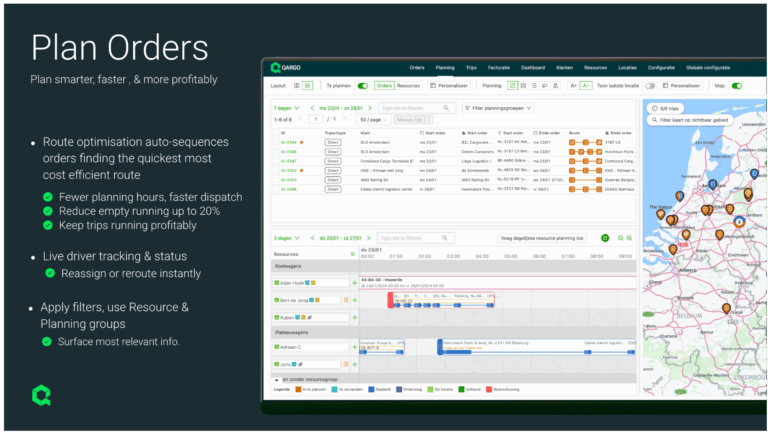The width and height of the screenshot is (768, 432).
Task: Open the Facturatie menu item
Action: click(x=499, y=68)
